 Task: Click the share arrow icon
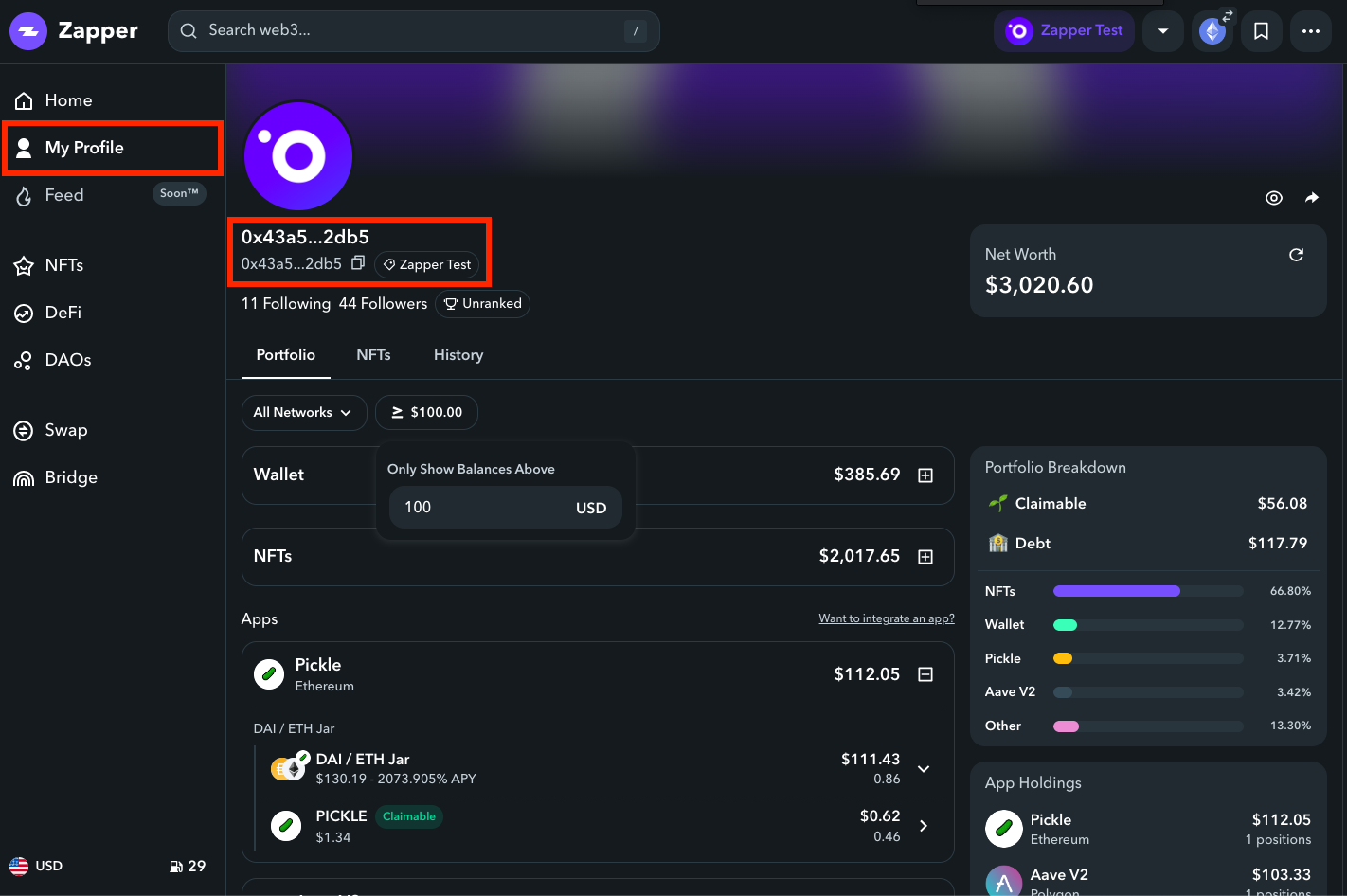(x=1312, y=198)
